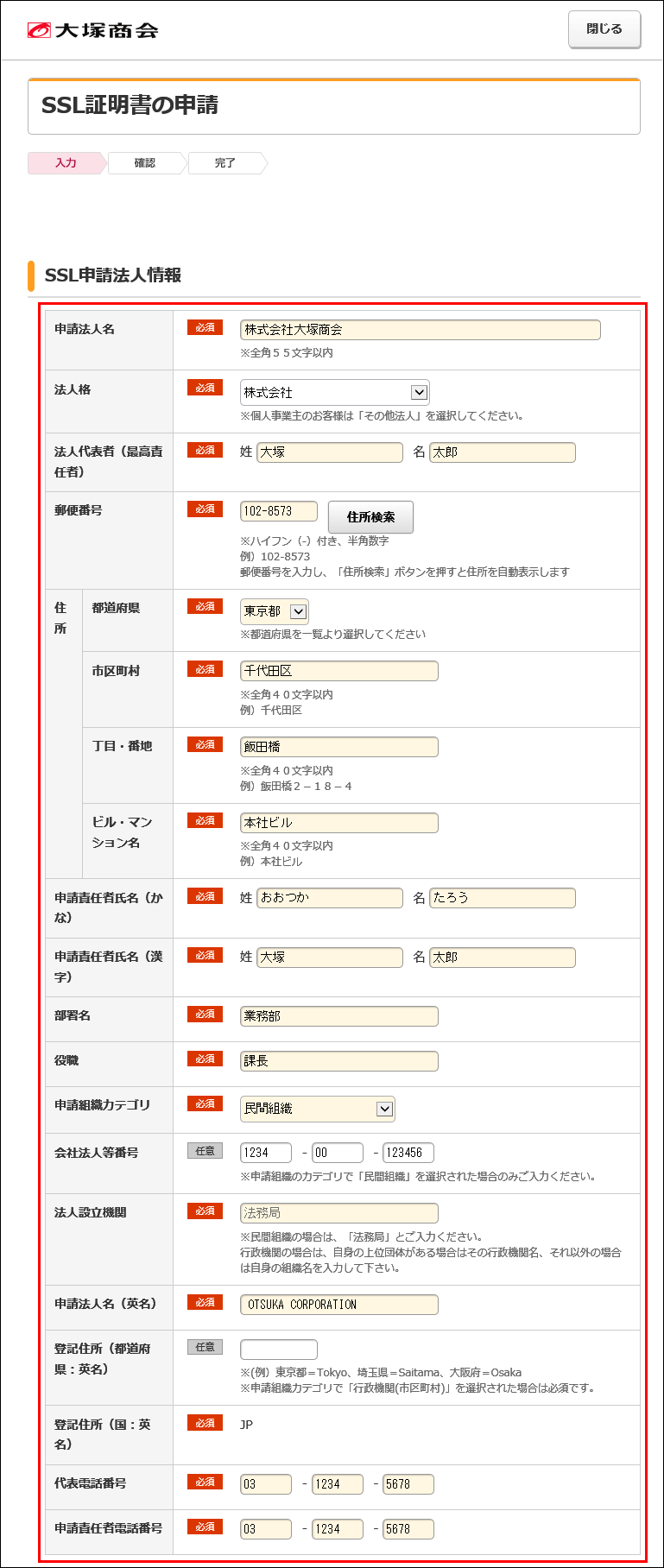Click the 申請責任者電話番号 last field 5678
The image size is (664, 1568).
[x=408, y=1529]
